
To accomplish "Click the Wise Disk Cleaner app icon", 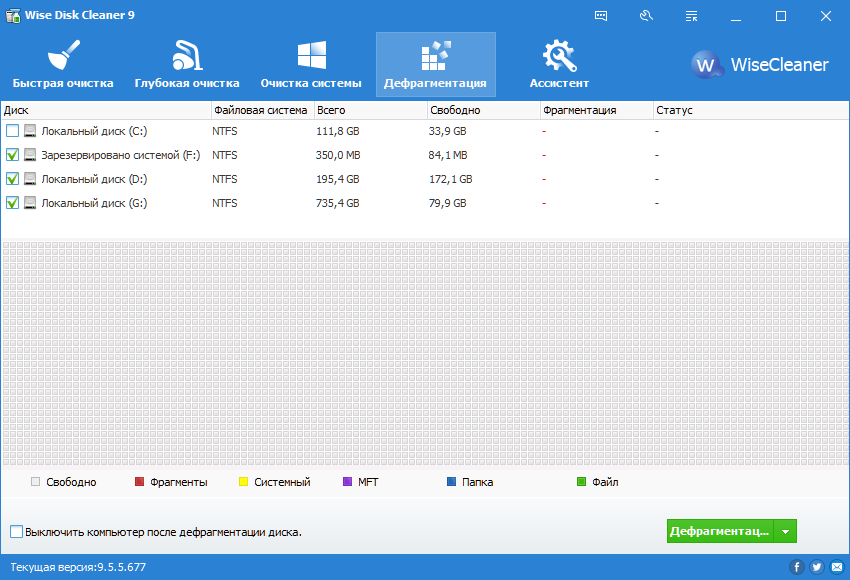I will click(13, 15).
